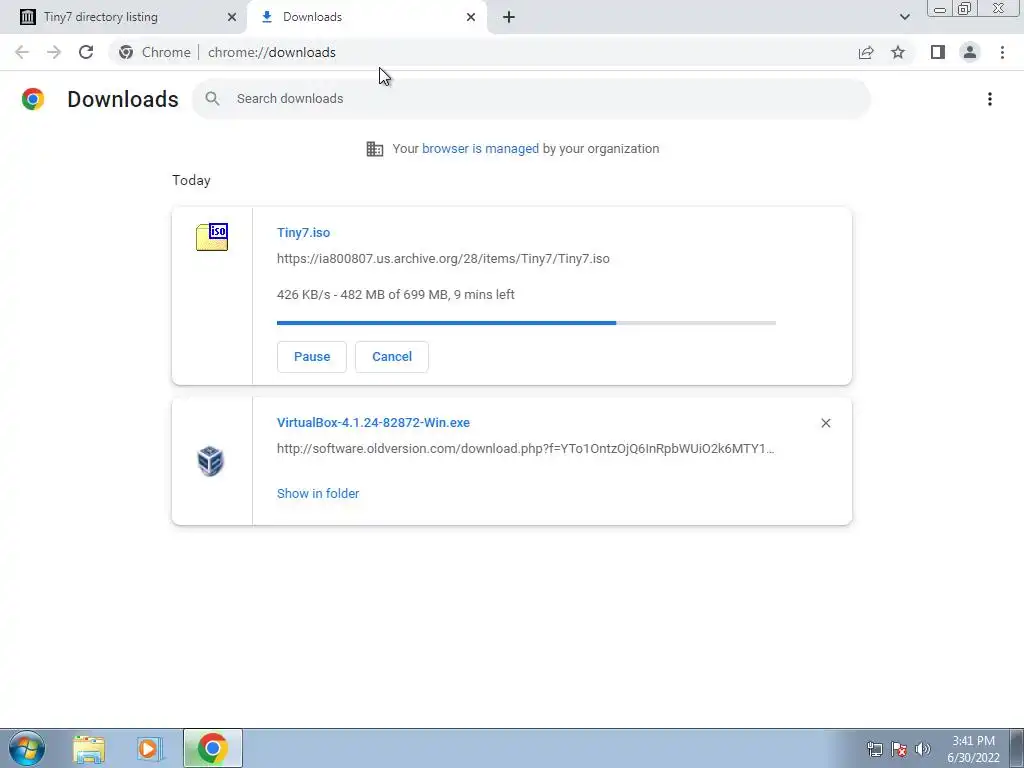Click the magnifier icon in search downloads

212,99
